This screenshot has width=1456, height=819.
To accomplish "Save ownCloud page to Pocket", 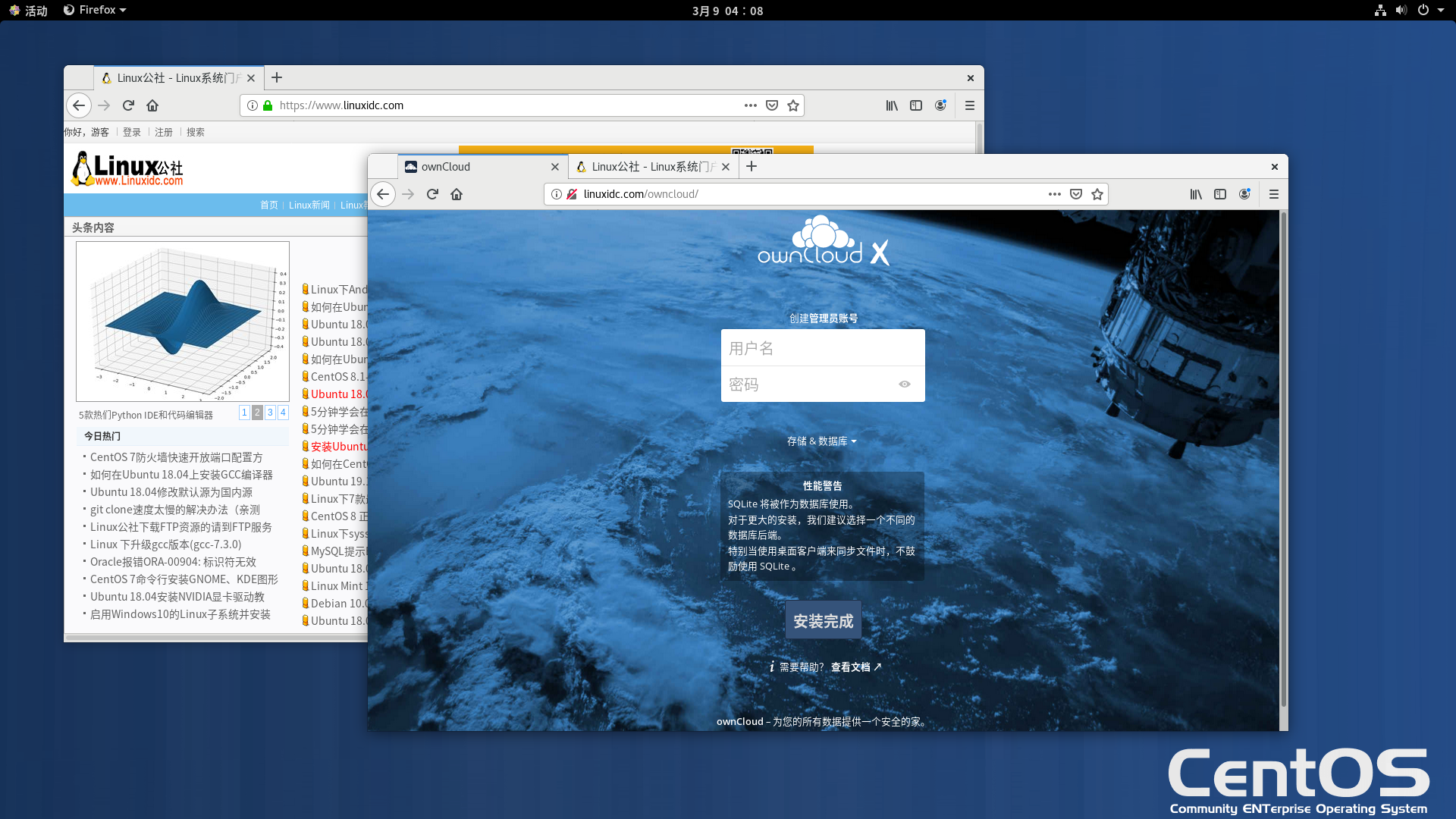I will (x=1076, y=194).
